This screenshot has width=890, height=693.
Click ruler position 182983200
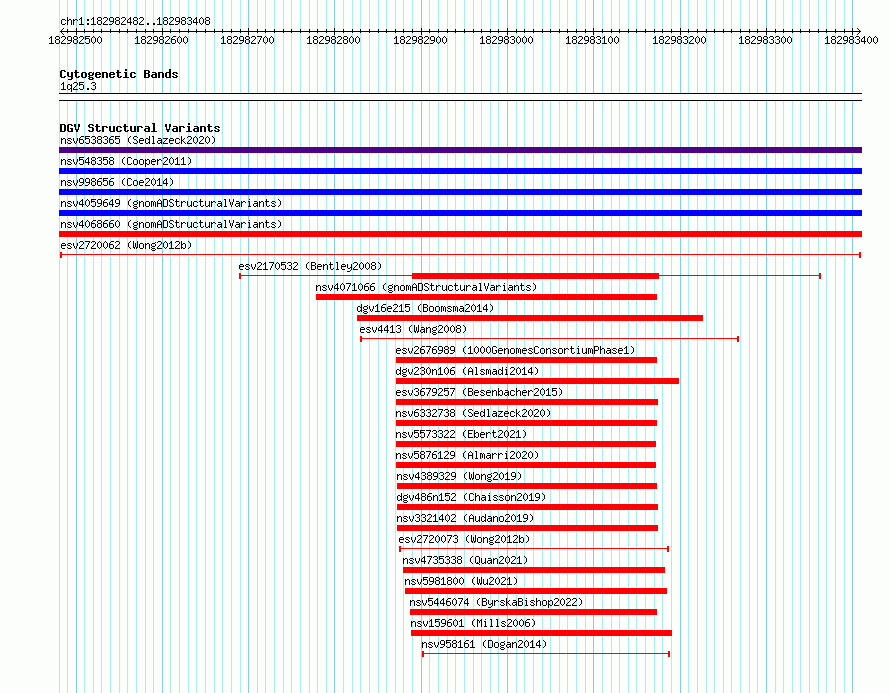(x=679, y=40)
